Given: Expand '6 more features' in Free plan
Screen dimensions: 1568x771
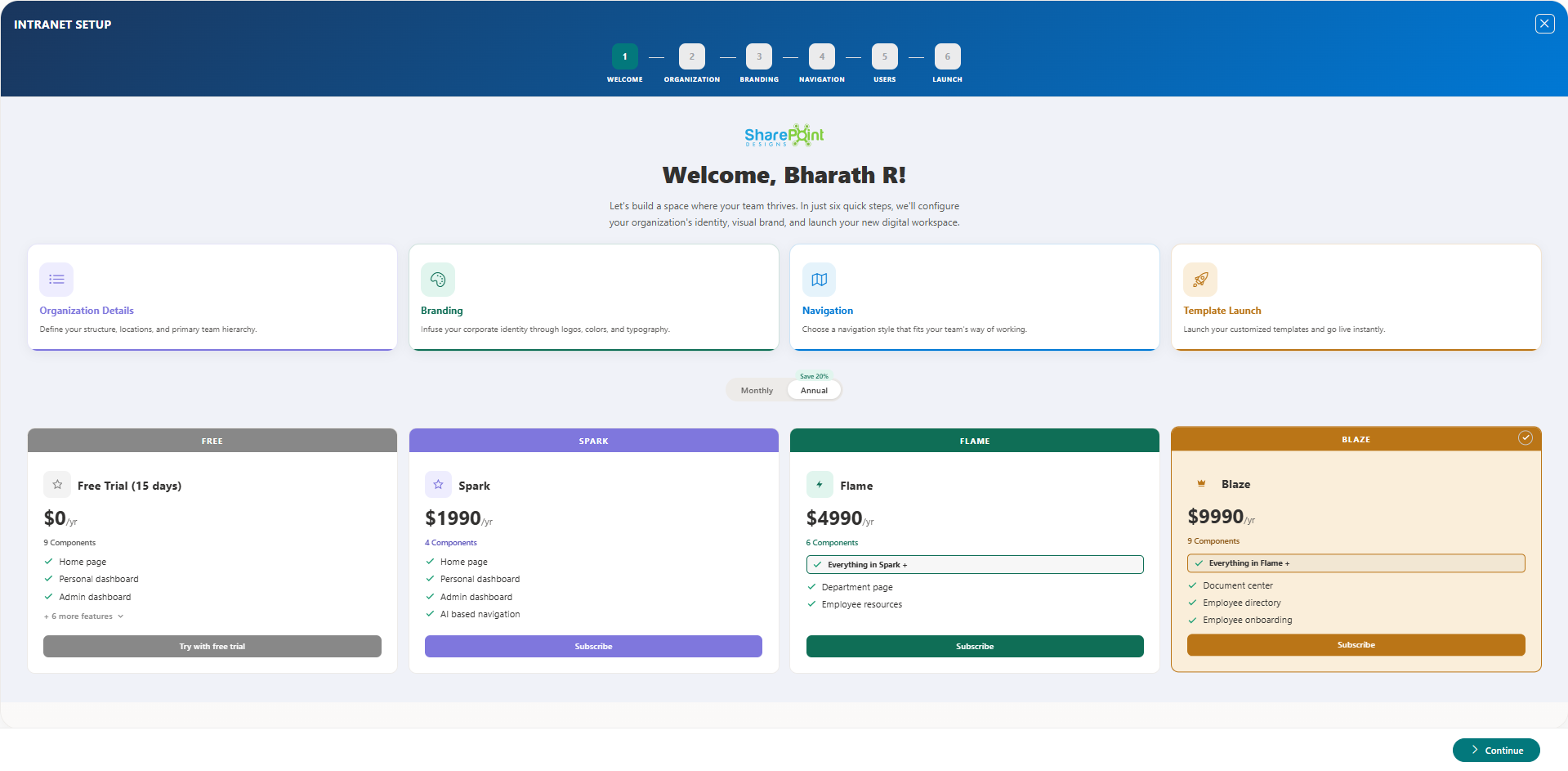Looking at the screenshot, I should (x=84, y=616).
